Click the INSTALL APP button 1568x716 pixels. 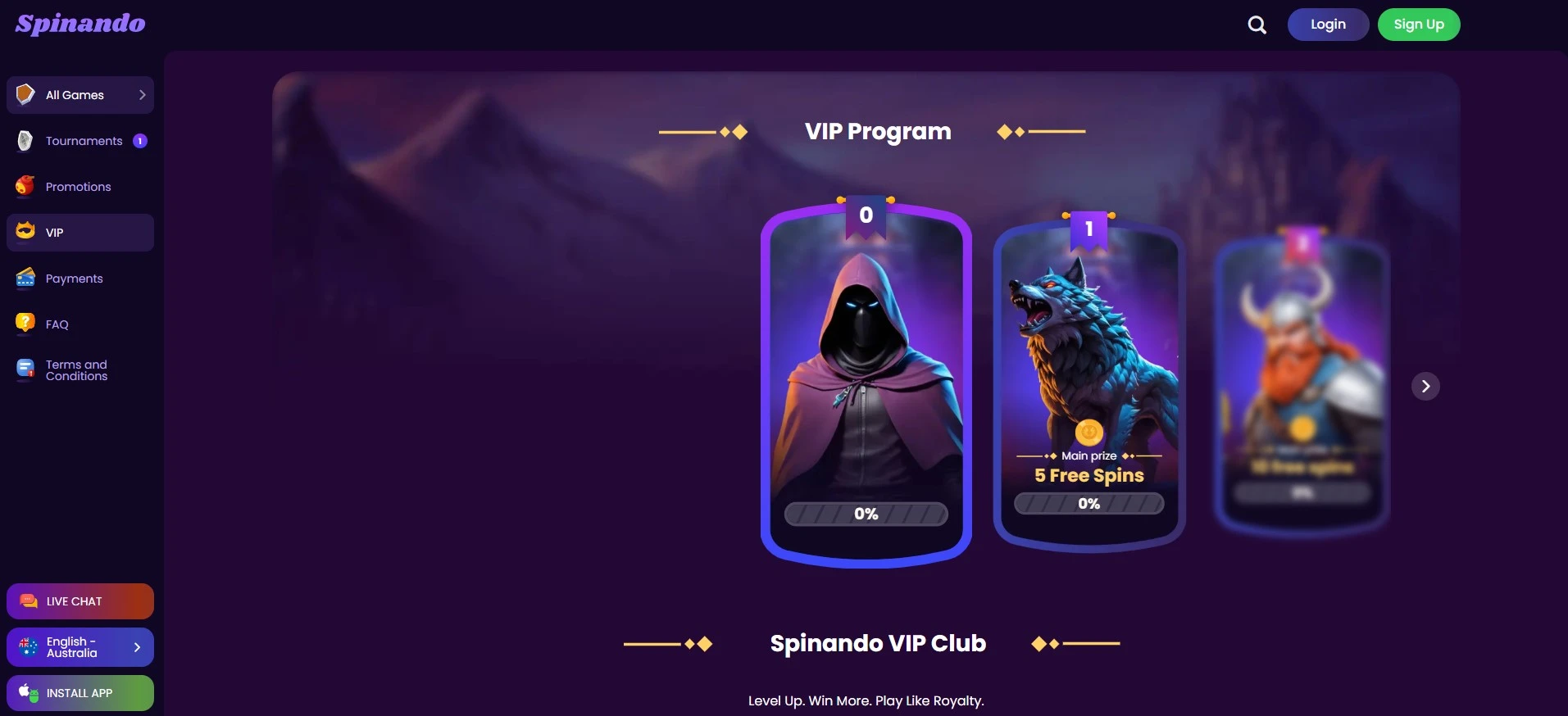[x=80, y=693]
